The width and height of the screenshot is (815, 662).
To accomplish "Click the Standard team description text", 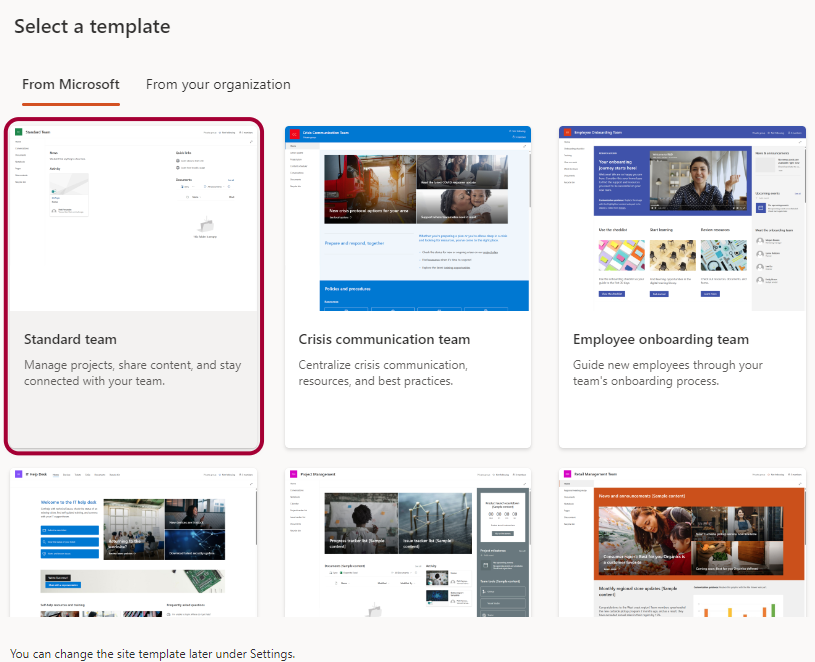I will (132, 373).
